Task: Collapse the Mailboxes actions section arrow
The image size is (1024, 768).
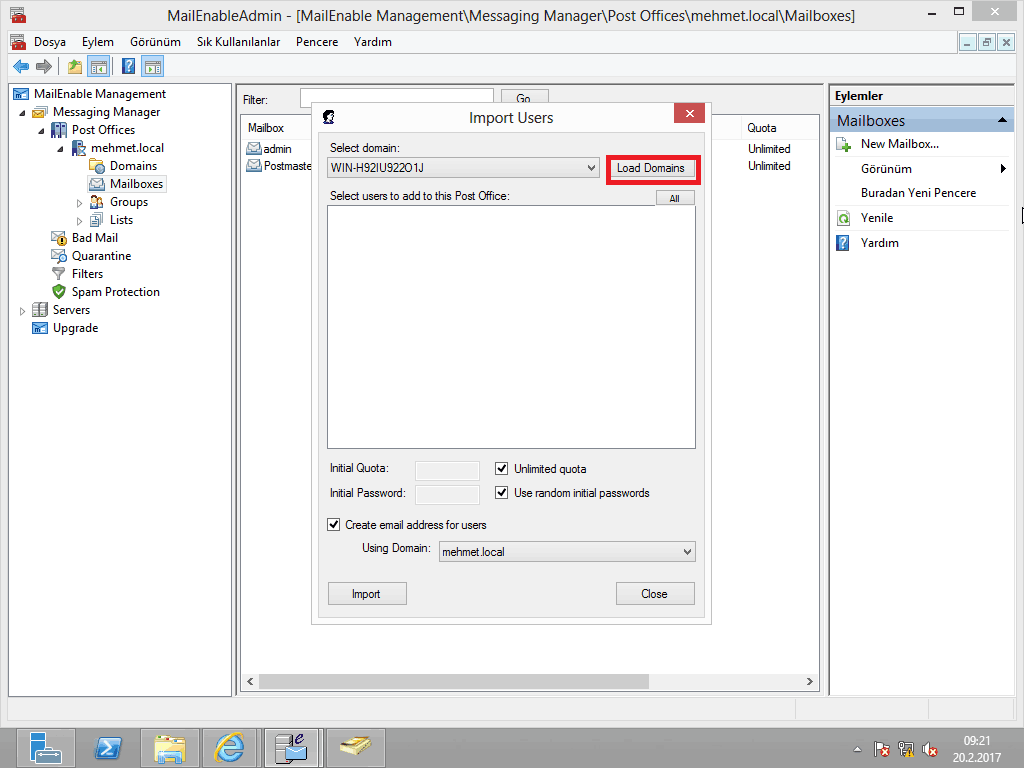Action: [x=1002, y=120]
